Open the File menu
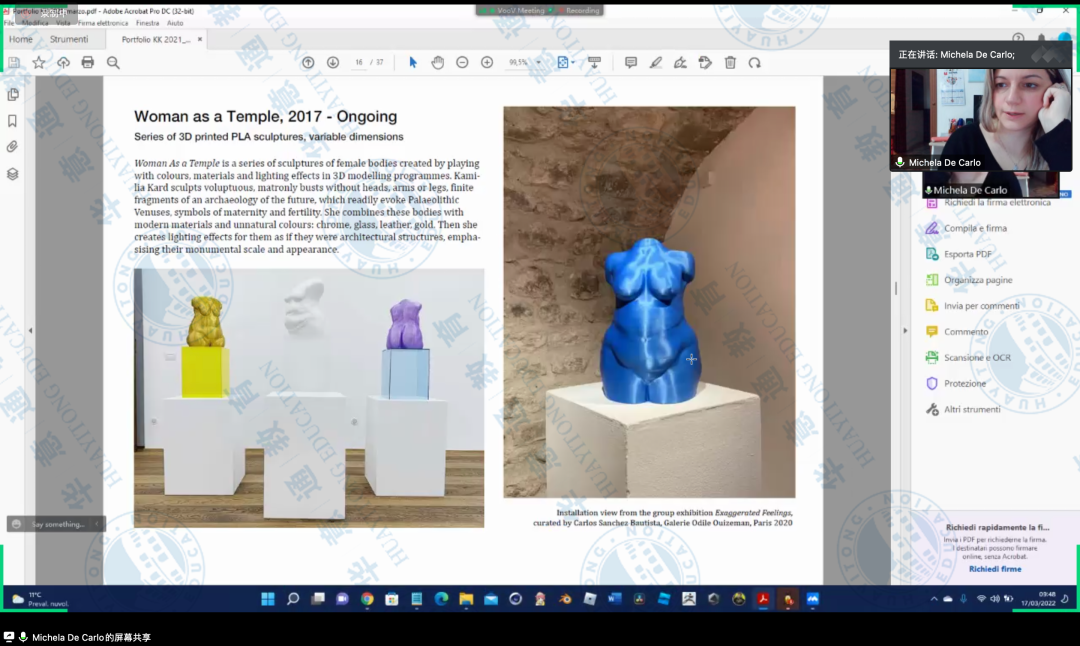1080x646 pixels. click(9, 23)
